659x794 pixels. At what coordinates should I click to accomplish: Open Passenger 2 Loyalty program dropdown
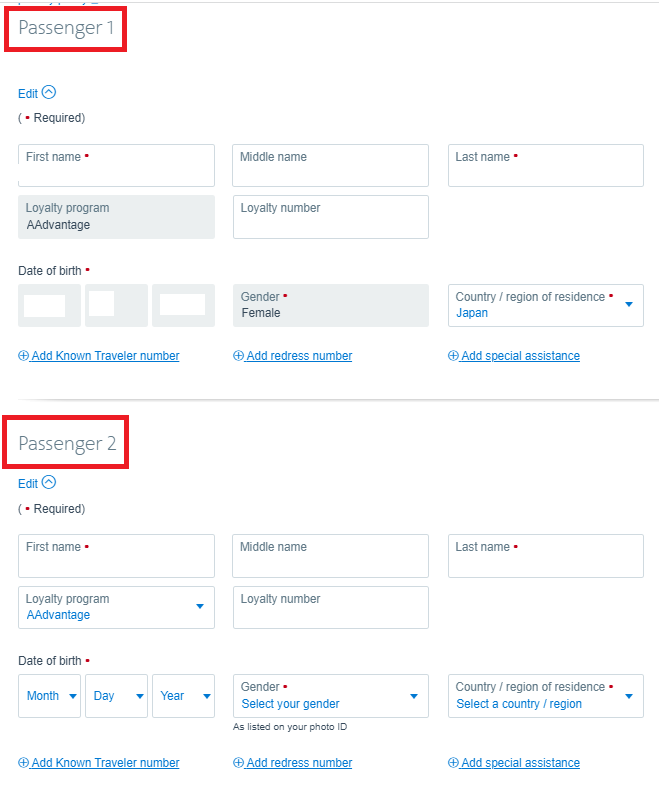click(x=117, y=607)
